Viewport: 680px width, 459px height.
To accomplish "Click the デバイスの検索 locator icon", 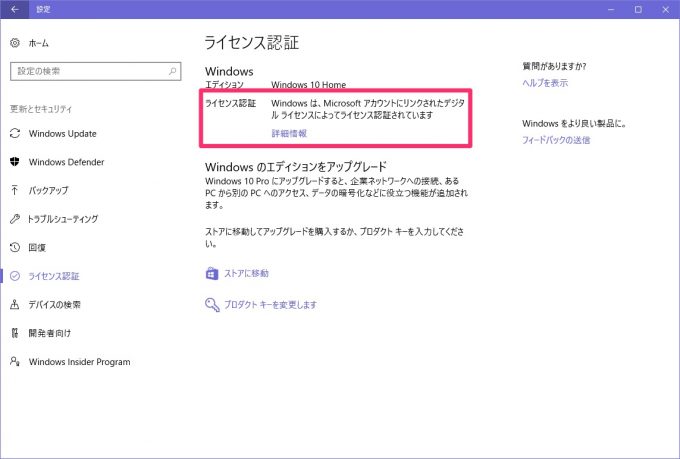I will [15, 305].
